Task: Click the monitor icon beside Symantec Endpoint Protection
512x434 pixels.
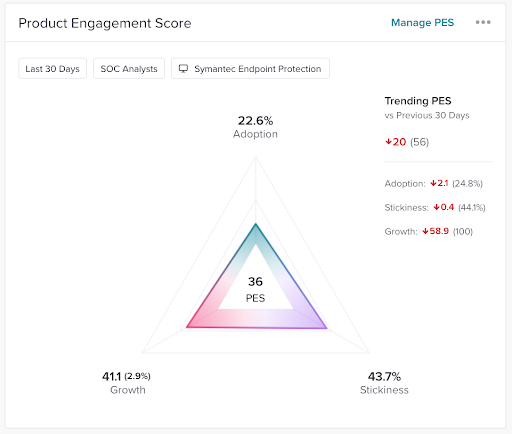Action: pos(183,68)
